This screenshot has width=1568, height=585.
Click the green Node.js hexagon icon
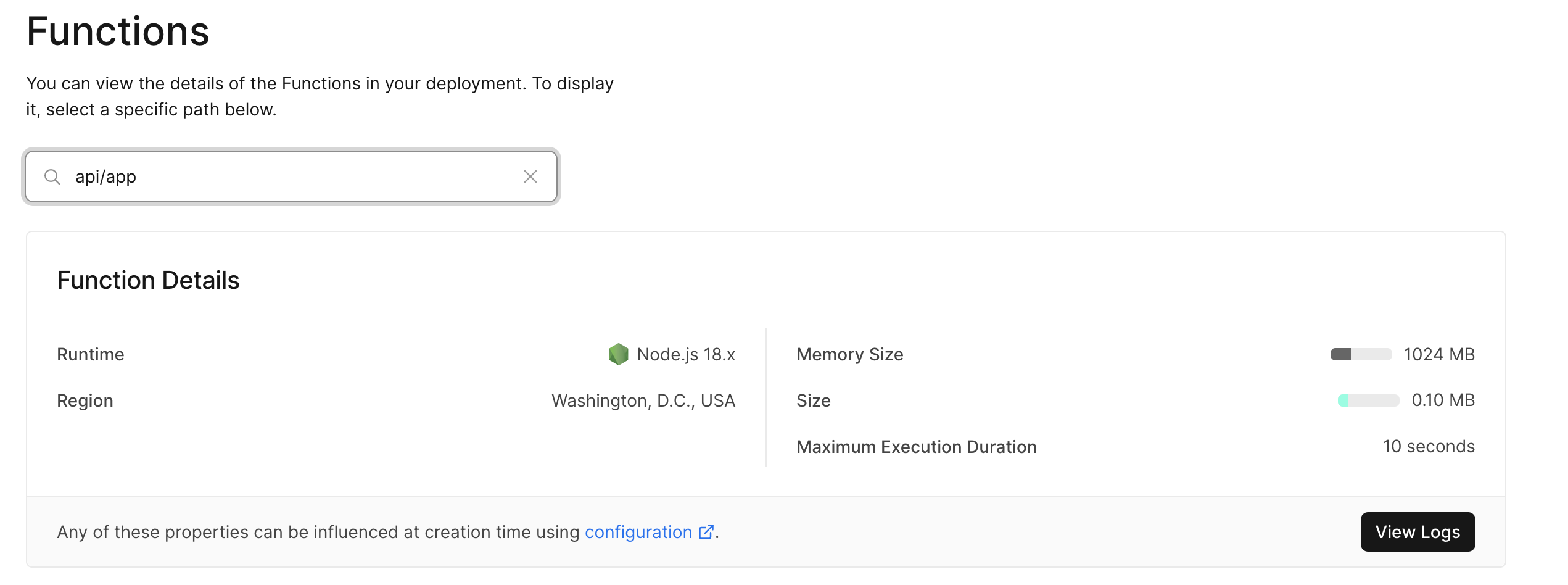click(x=618, y=354)
